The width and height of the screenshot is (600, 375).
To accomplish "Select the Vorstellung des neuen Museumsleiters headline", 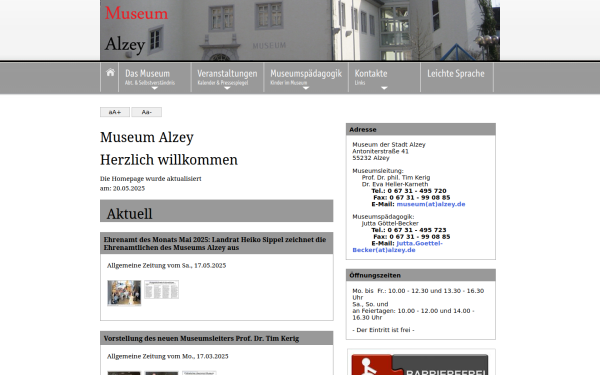I will pos(201,338).
